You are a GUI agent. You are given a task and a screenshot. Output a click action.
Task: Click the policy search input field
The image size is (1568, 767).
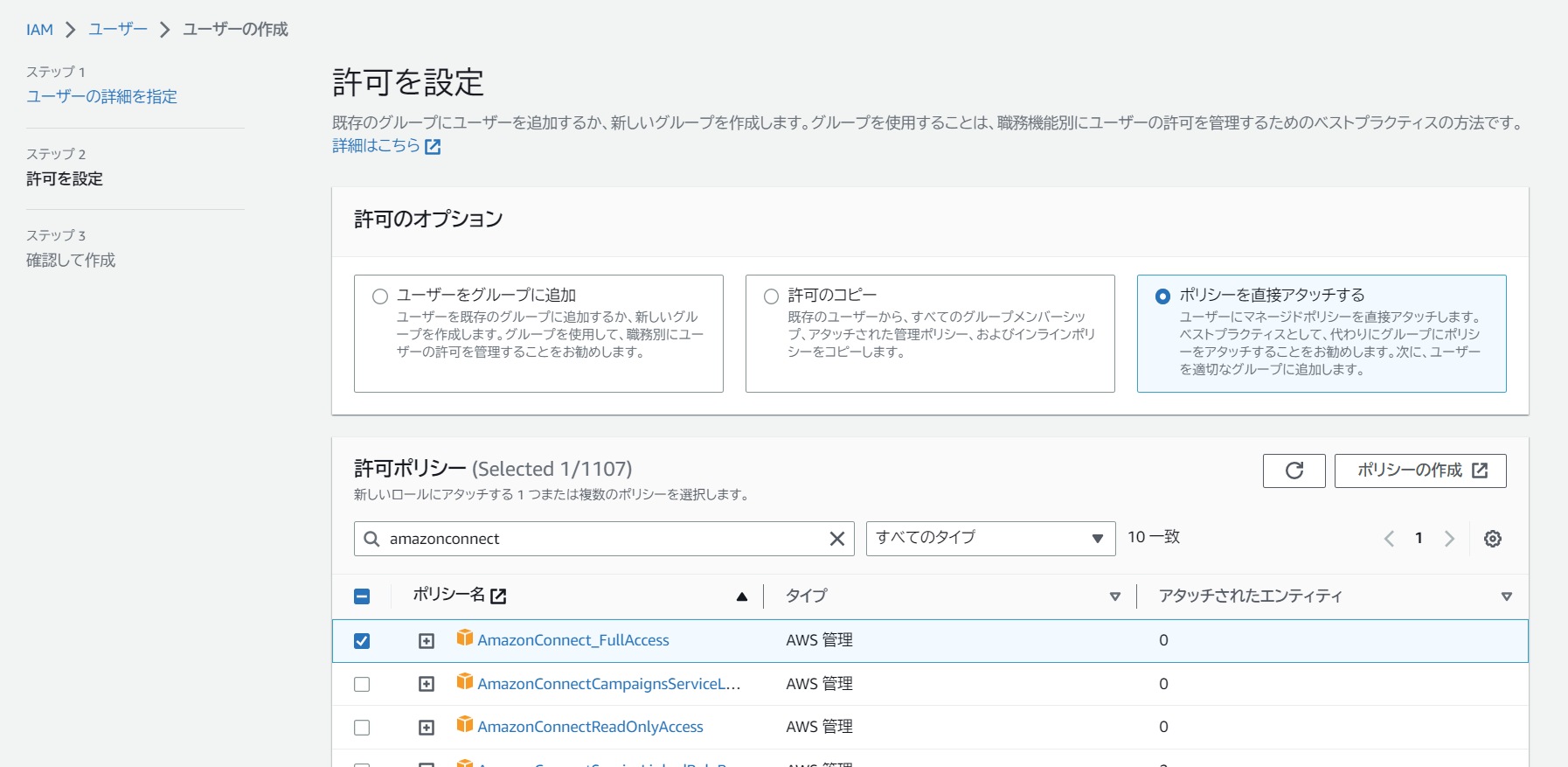coord(604,539)
